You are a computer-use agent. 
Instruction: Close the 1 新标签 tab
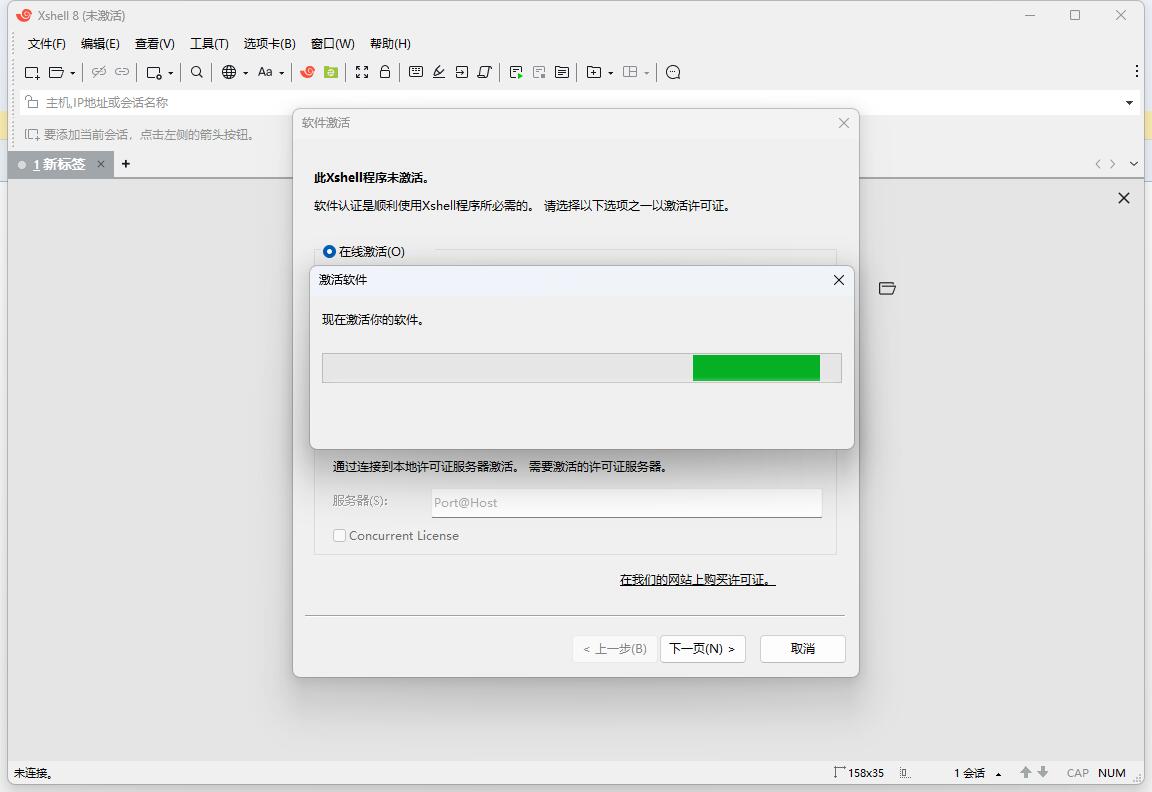(101, 164)
